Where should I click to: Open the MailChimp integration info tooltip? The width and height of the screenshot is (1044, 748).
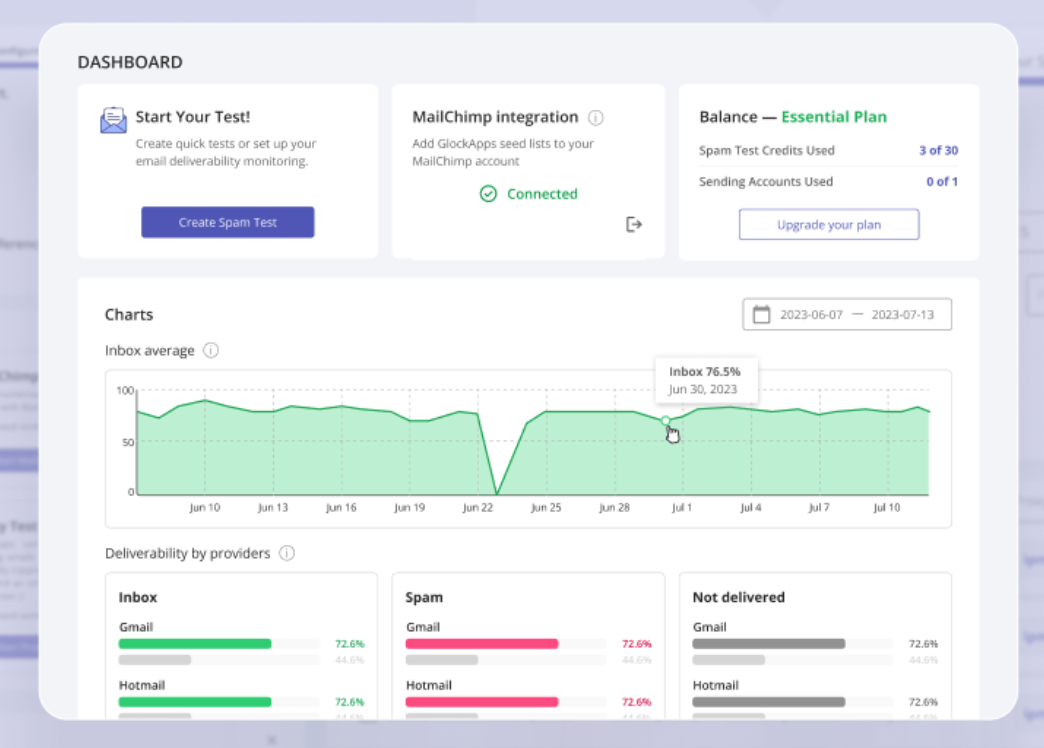(596, 118)
